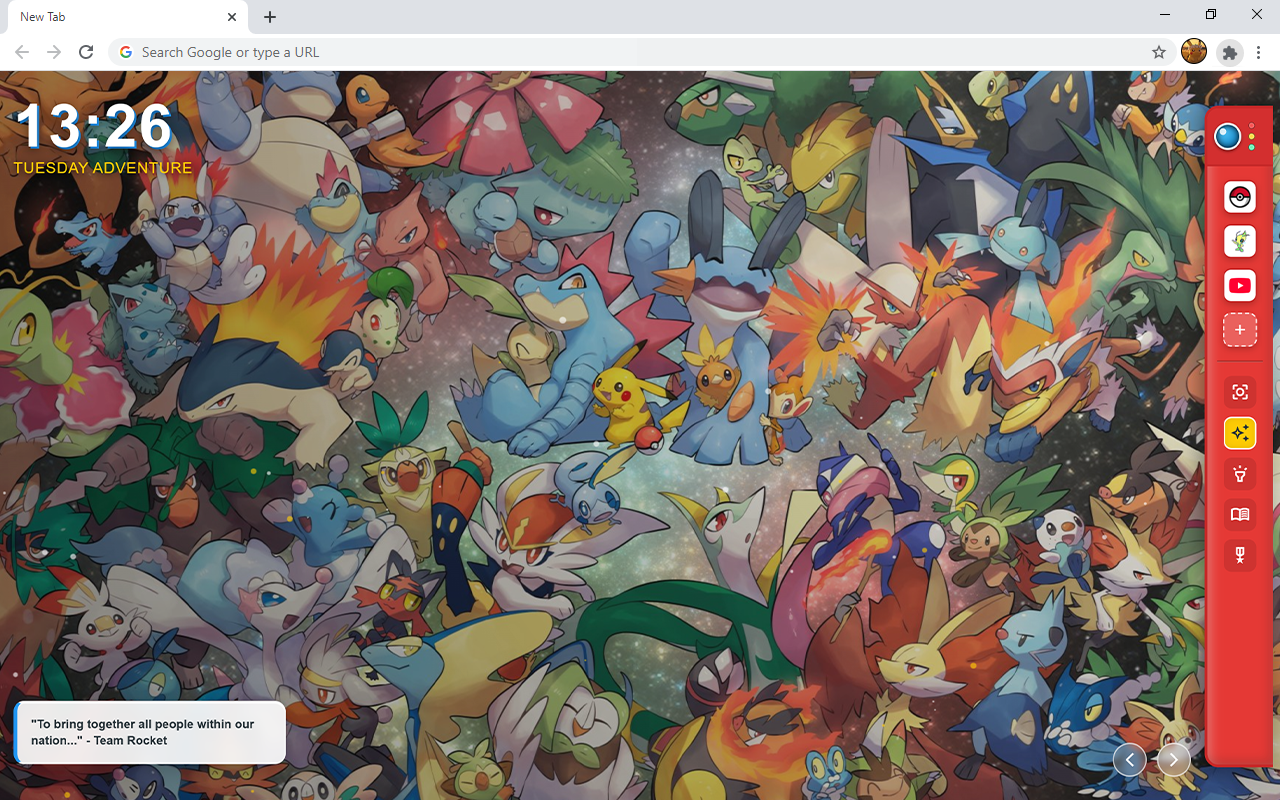Open the green Pokemon shortcut below Pokeball

coord(1239,241)
